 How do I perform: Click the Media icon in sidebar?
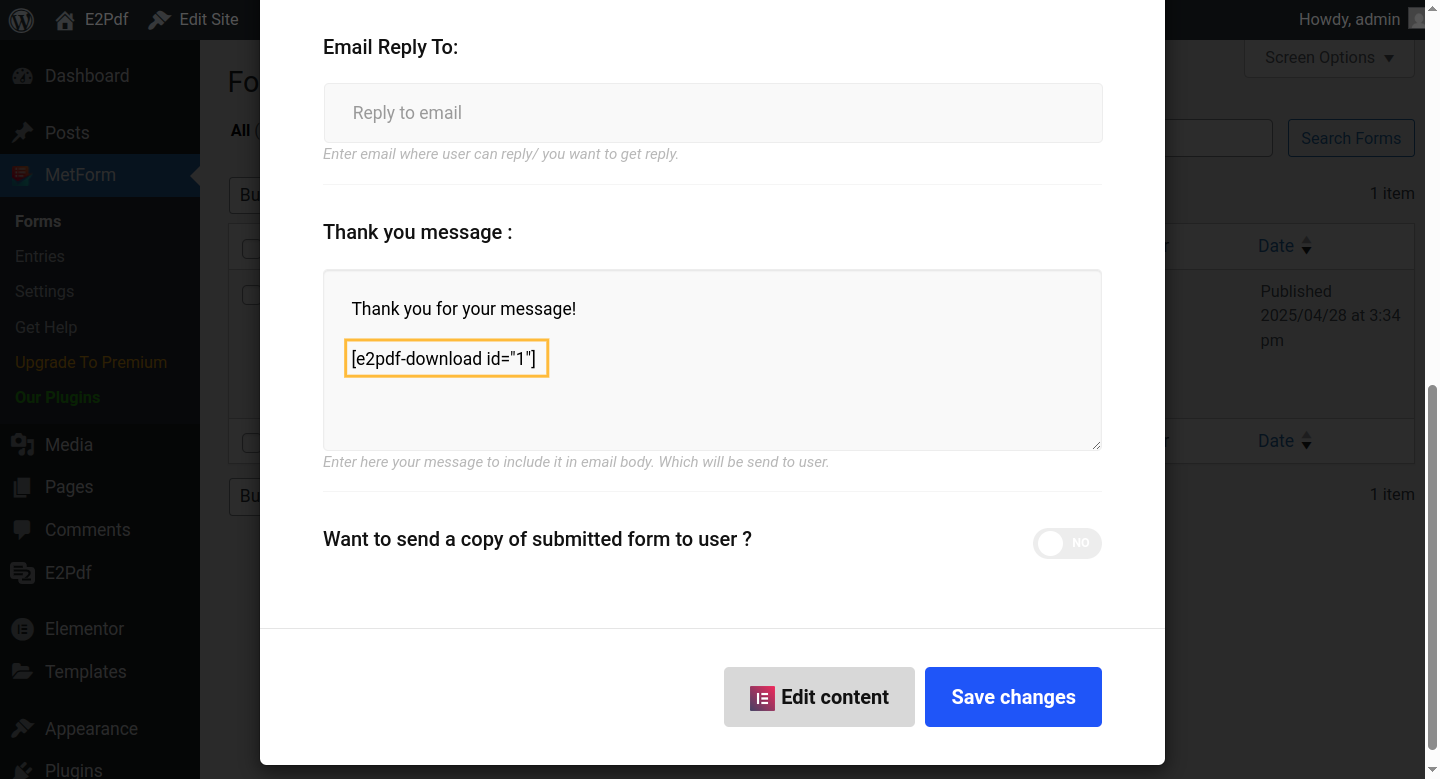click(22, 445)
